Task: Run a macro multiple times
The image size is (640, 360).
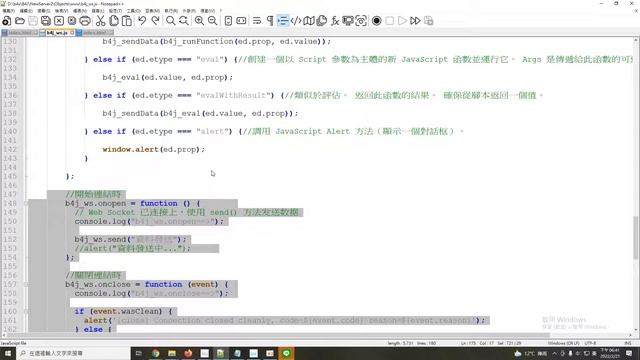Action: (x=415, y=21)
